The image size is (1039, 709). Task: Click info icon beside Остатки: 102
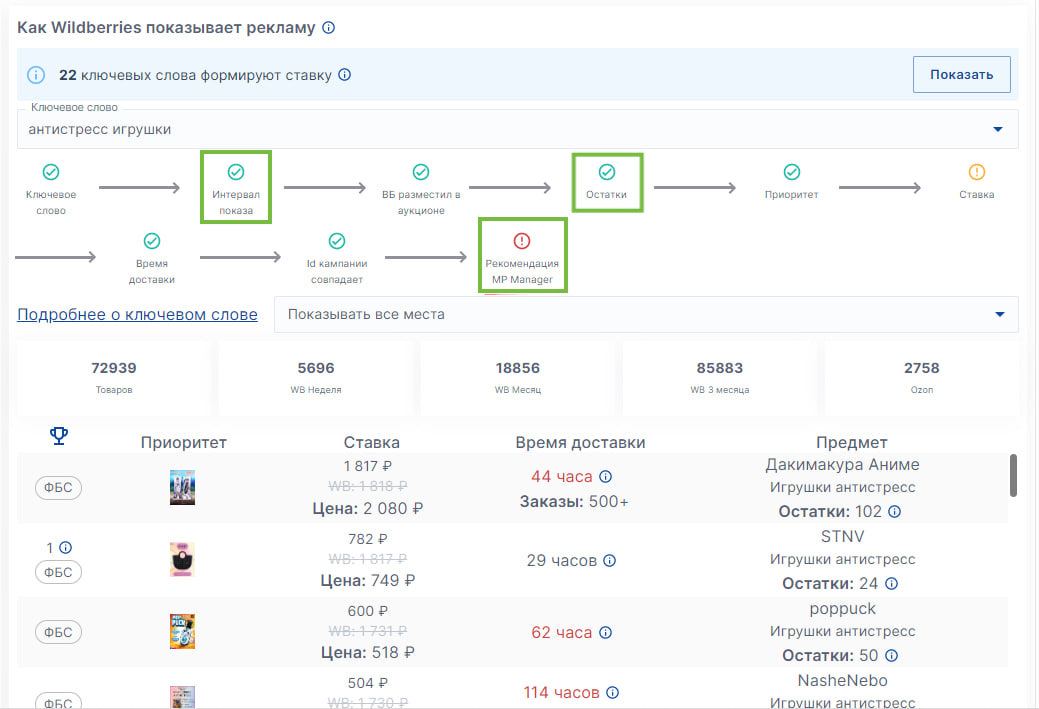(x=894, y=512)
